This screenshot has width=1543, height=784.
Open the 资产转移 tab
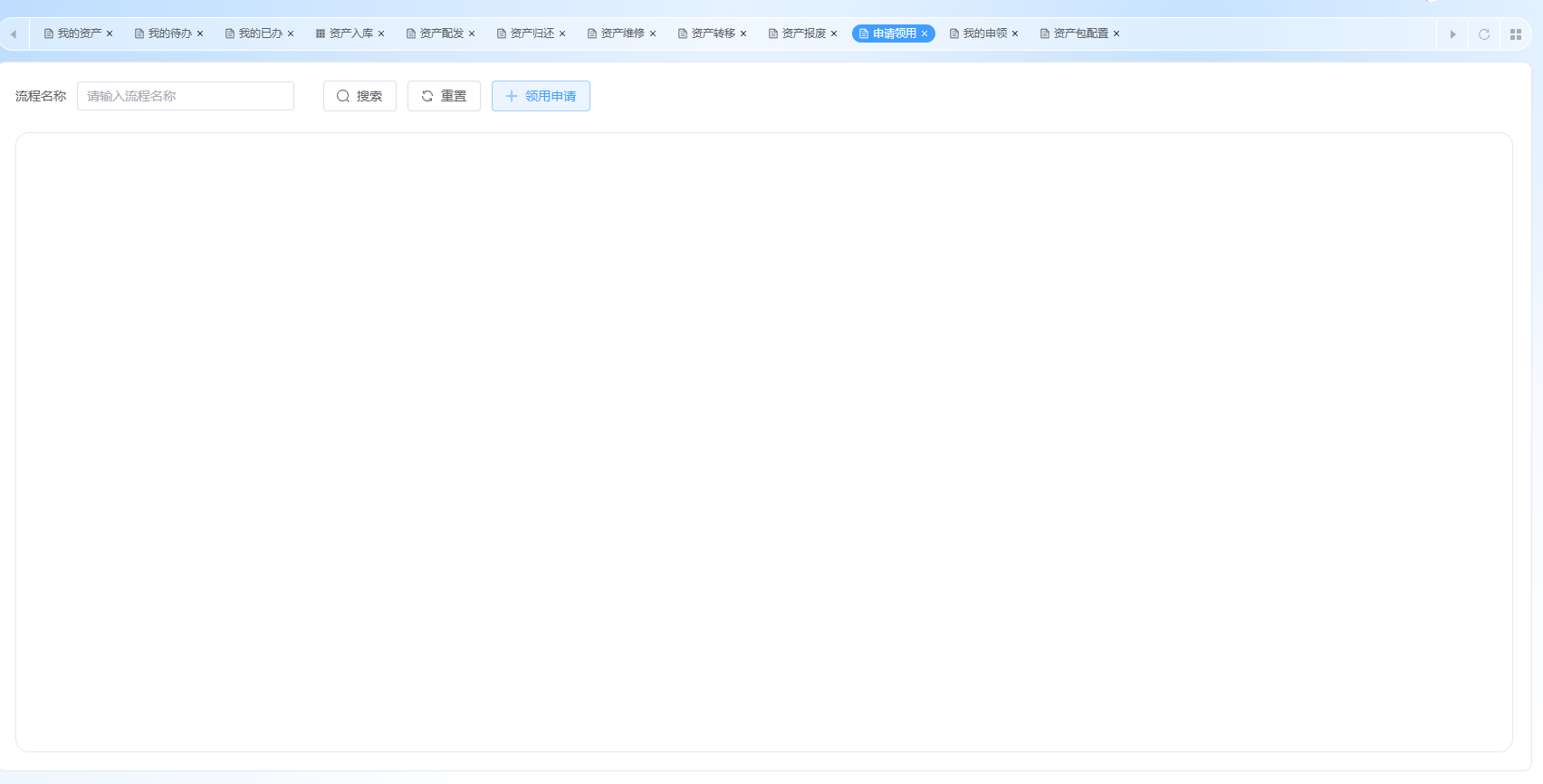pos(713,33)
